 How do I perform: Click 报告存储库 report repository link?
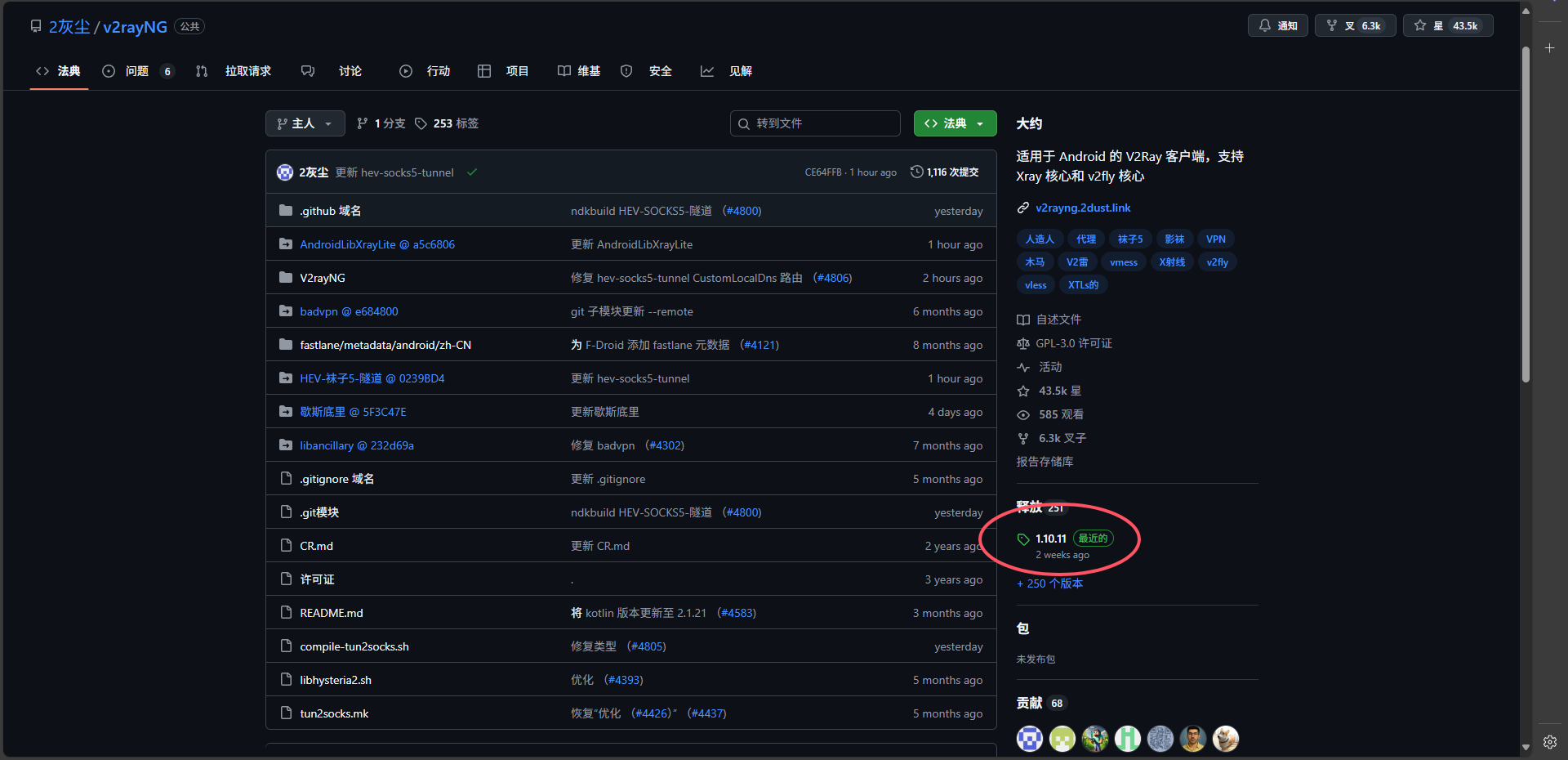click(1045, 462)
